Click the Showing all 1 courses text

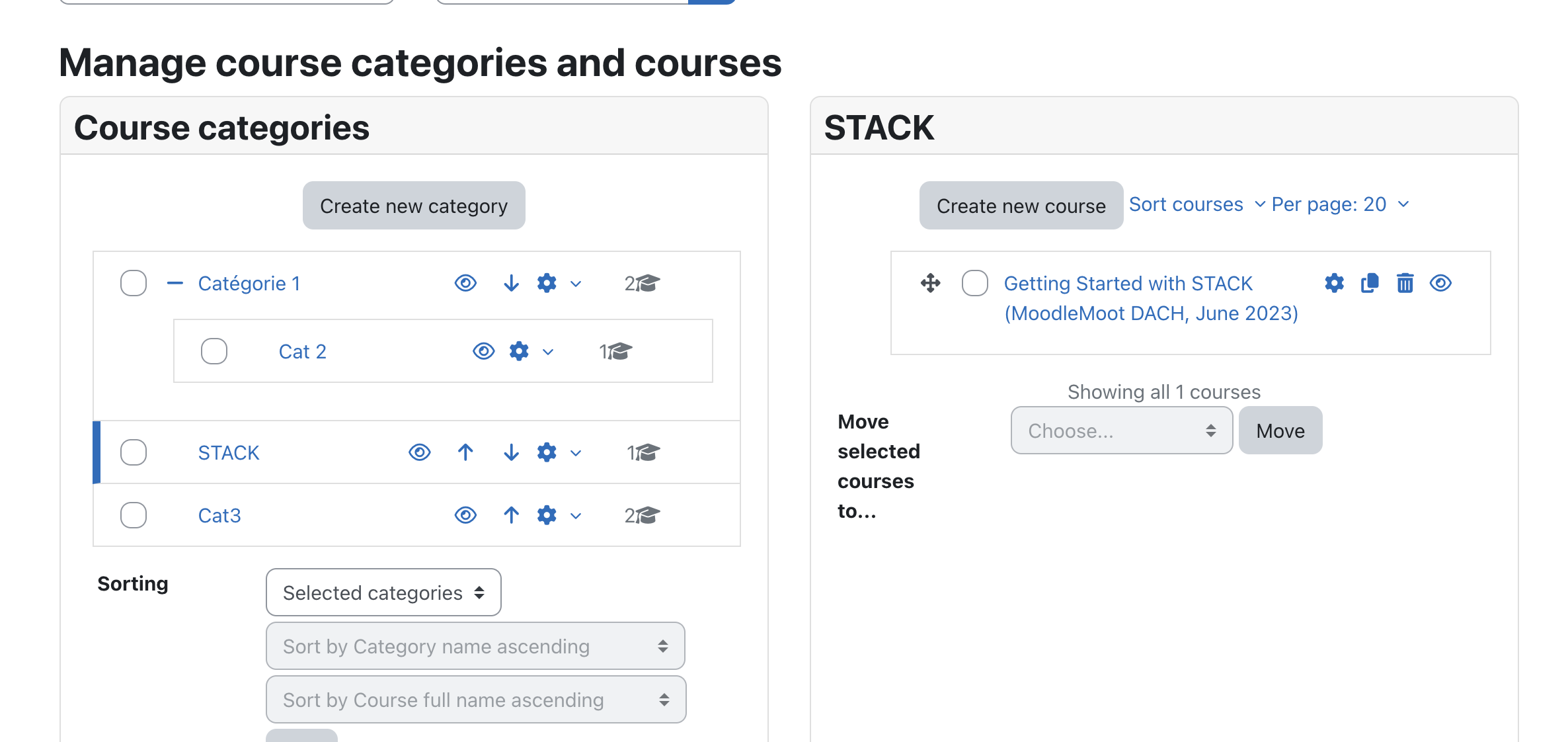[1164, 392]
